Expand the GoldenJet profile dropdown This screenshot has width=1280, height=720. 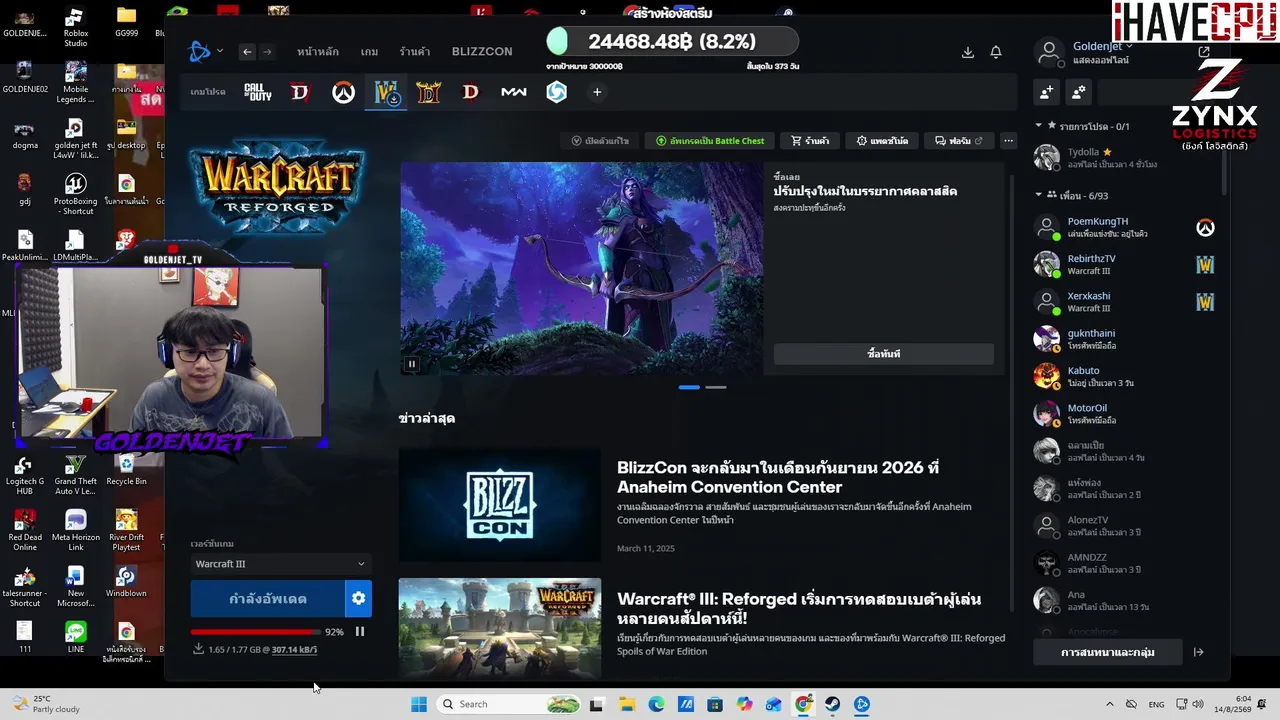(1103, 46)
